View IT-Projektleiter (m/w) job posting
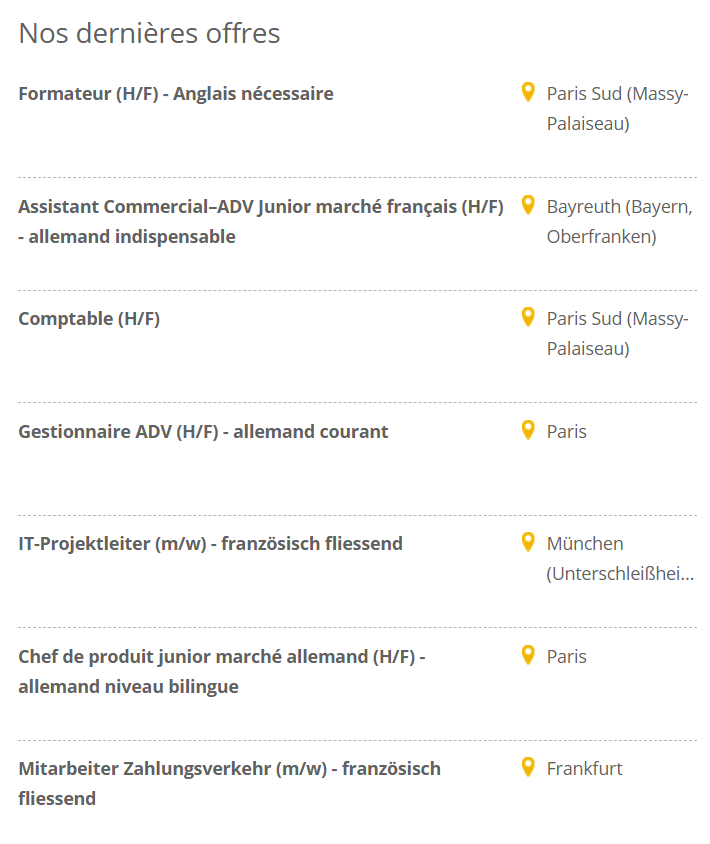The image size is (710, 844). pyautogui.click(x=210, y=544)
